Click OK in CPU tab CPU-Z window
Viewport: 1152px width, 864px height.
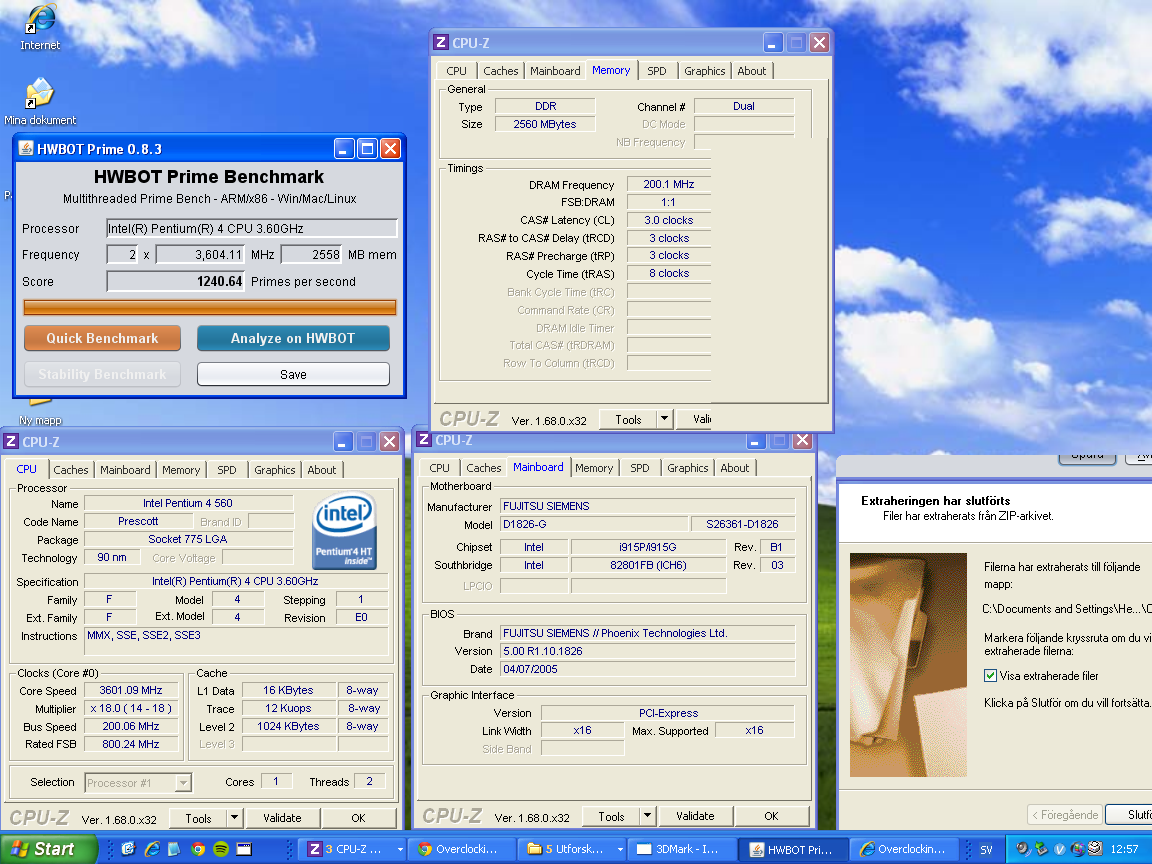point(359,817)
